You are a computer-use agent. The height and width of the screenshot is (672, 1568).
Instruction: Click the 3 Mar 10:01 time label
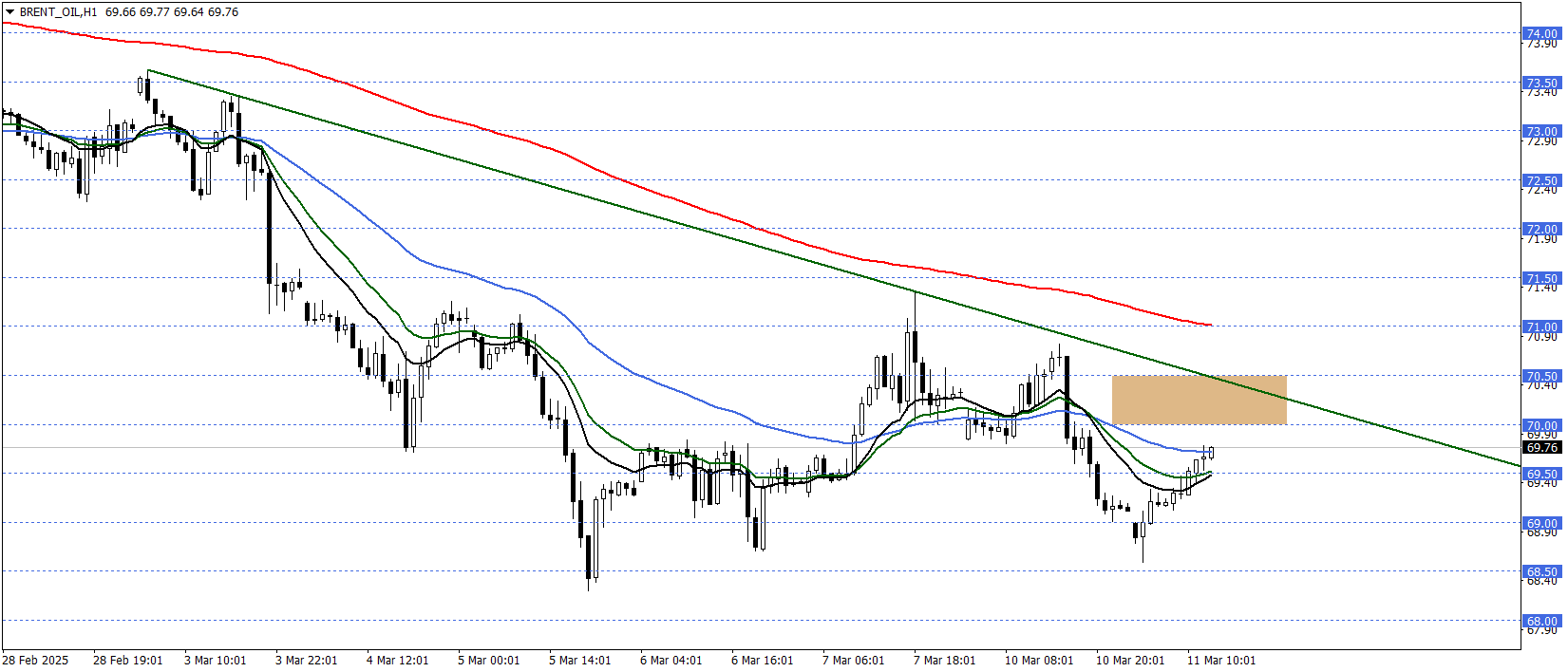click(x=216, y=660)
